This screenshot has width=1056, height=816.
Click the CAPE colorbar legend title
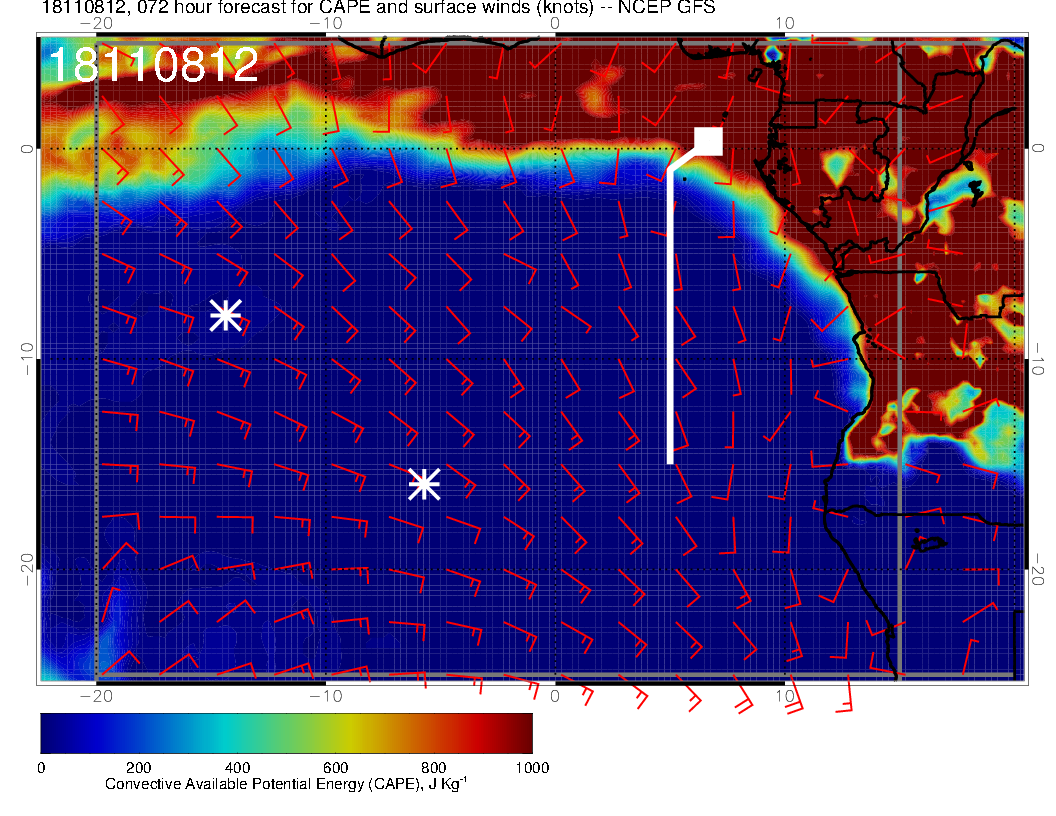(286, 784)
